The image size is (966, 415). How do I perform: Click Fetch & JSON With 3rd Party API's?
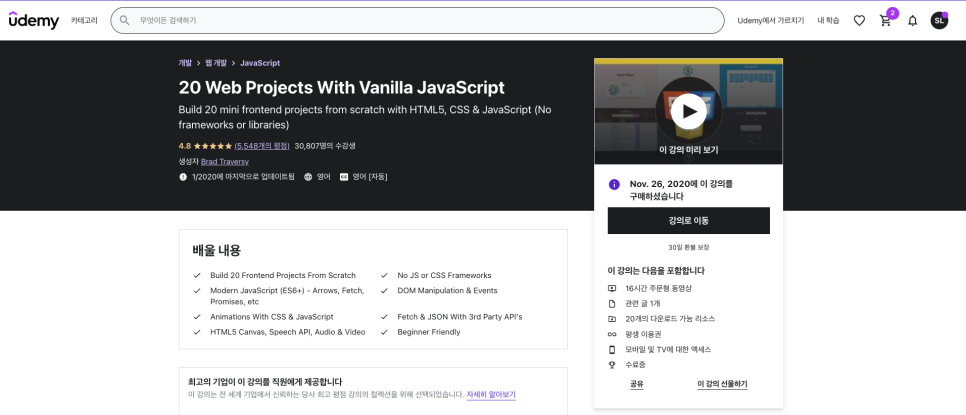(x=460, y=316)
